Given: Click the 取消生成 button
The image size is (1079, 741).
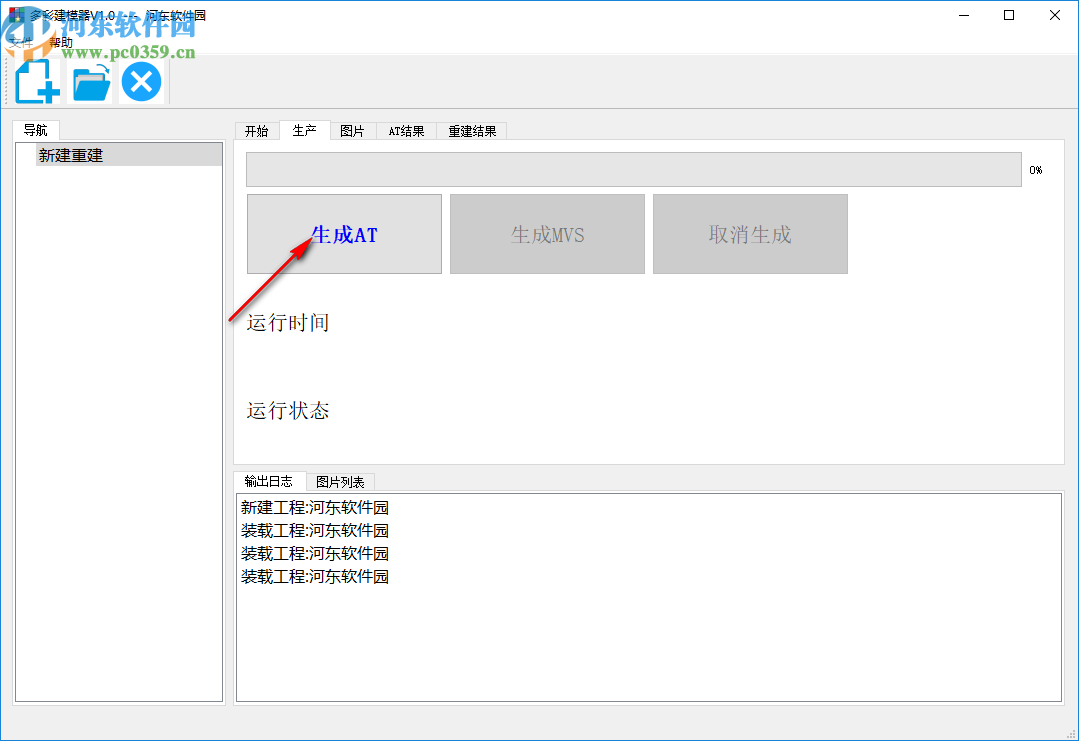Looking at the screenshot, I should [x=750, y=234].
